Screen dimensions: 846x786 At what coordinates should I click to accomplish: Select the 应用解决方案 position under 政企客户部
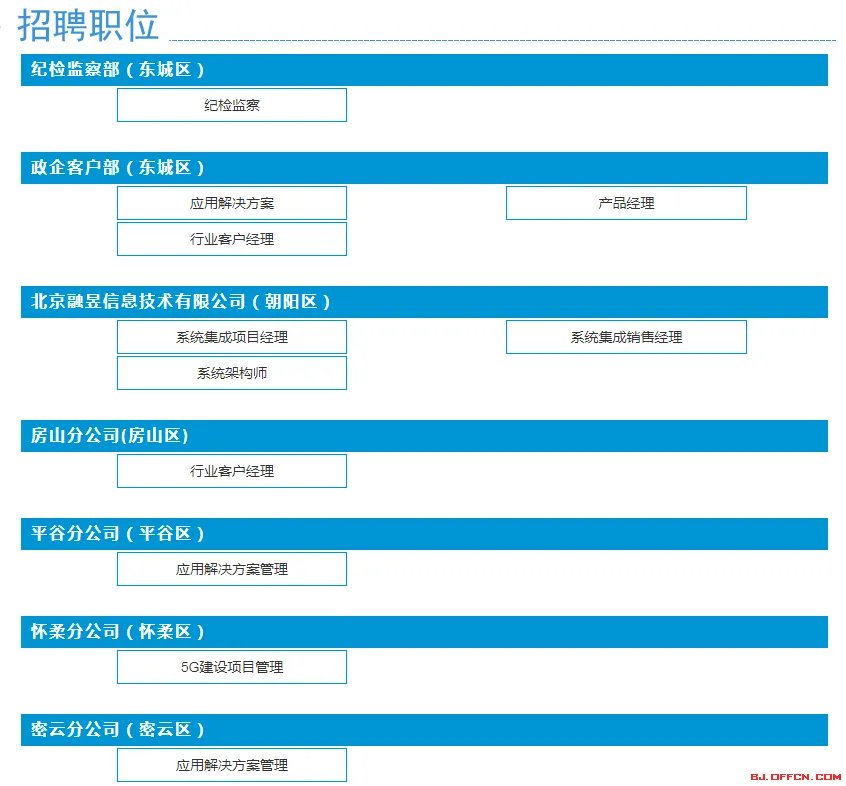[x=231, y=202]
